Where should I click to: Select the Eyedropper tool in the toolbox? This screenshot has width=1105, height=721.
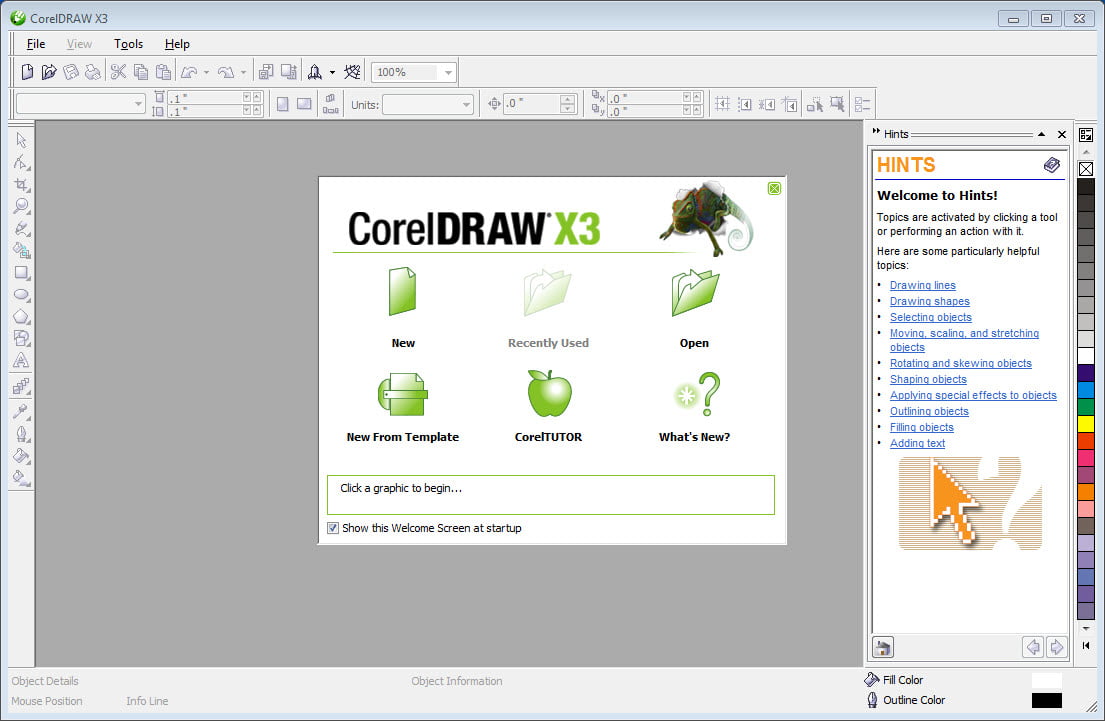(21, 412)
